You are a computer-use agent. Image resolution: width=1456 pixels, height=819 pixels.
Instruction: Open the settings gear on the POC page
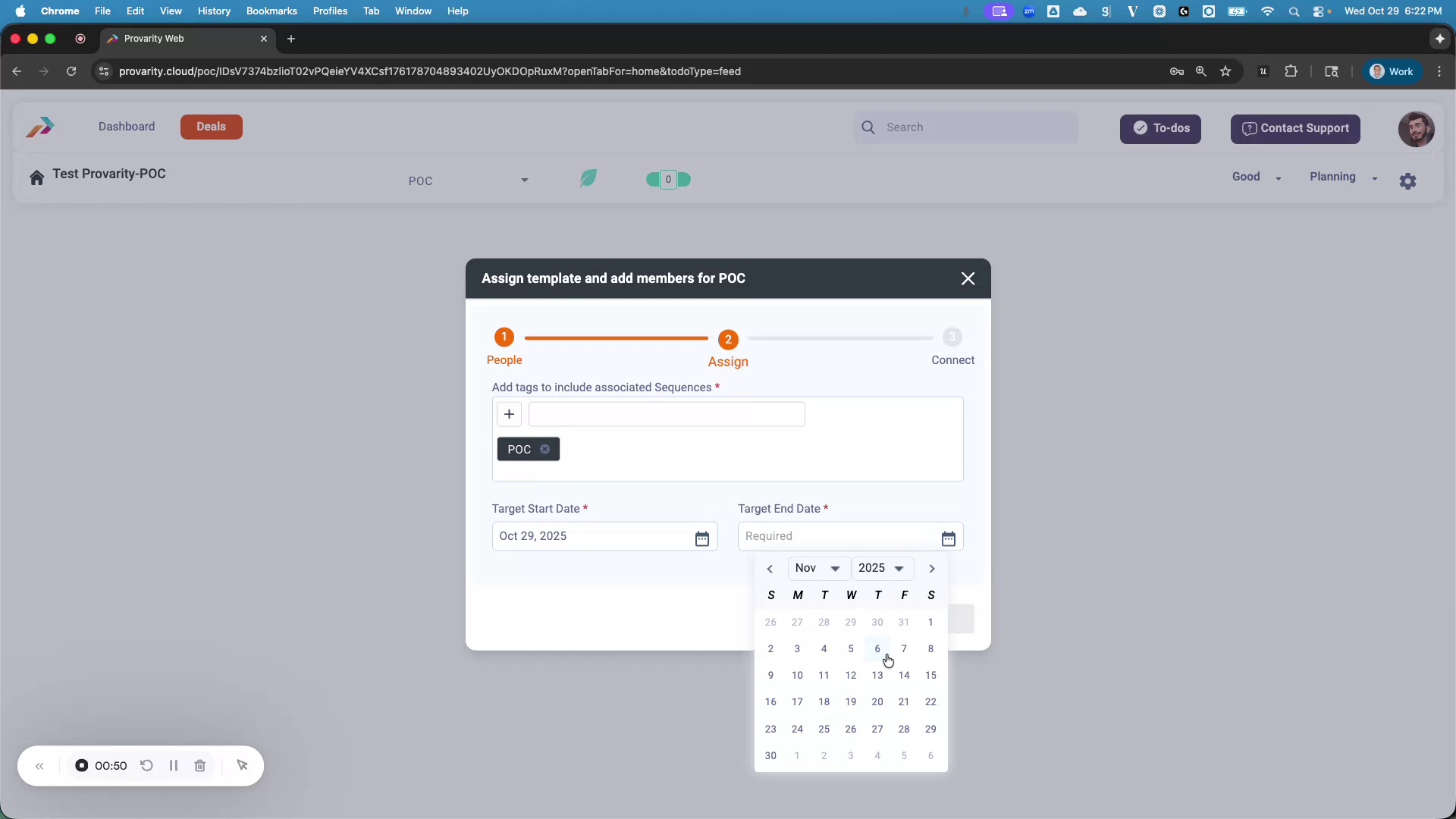click(x=1408, y=180)
